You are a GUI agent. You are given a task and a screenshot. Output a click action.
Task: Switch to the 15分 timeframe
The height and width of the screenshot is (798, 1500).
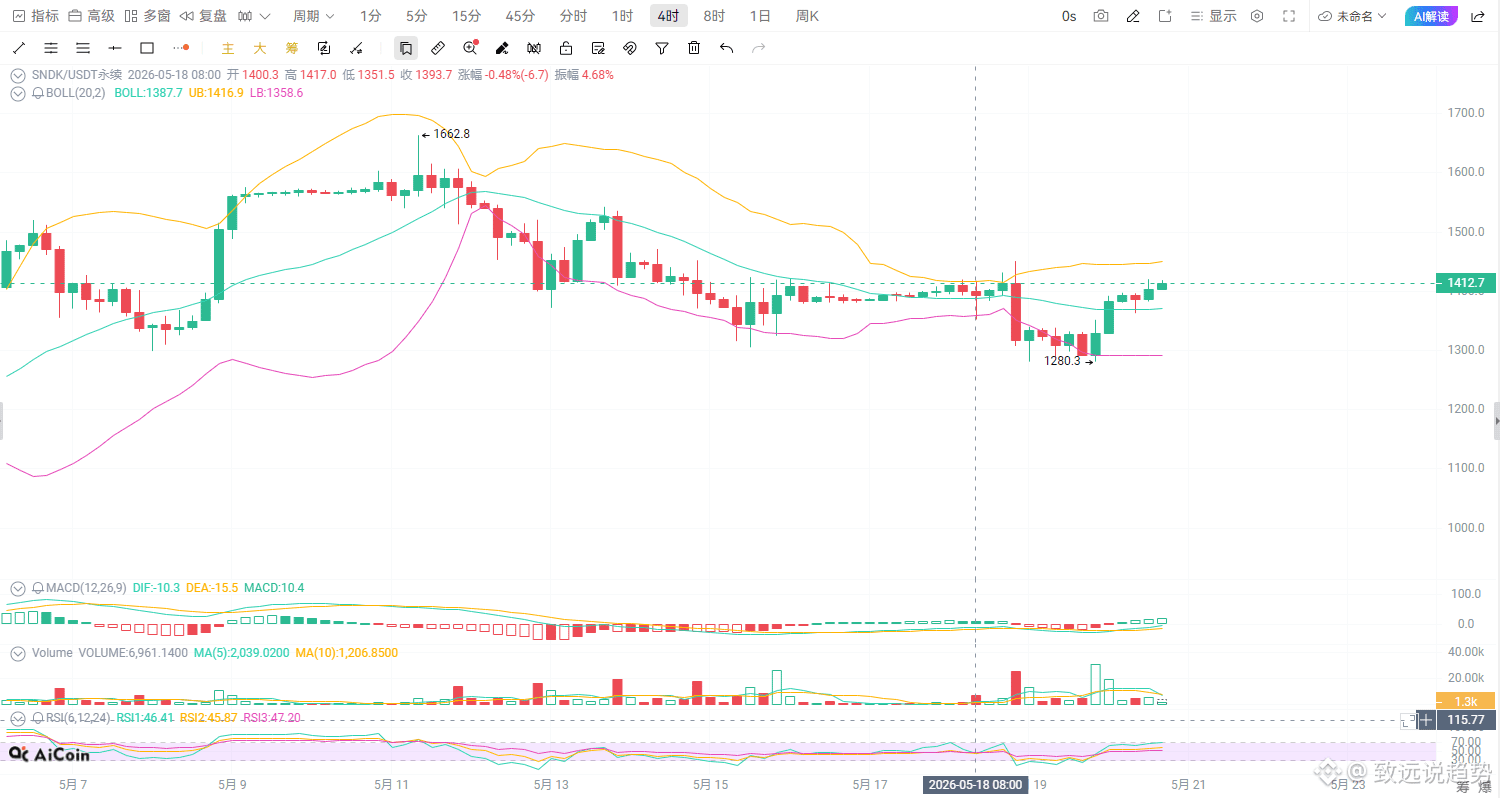pyautogui.click(x=466, y=16)
